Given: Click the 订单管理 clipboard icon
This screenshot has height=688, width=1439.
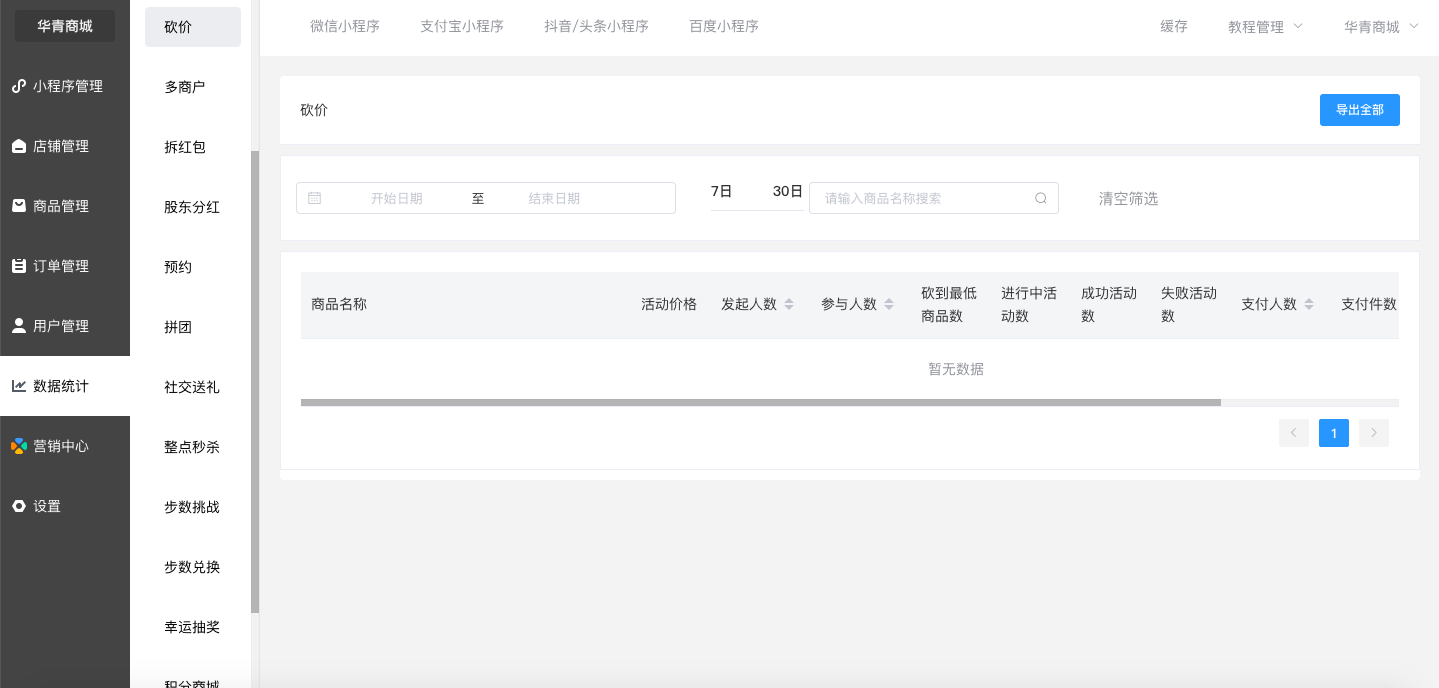Looking at the screenshot, I should (19, 266).
